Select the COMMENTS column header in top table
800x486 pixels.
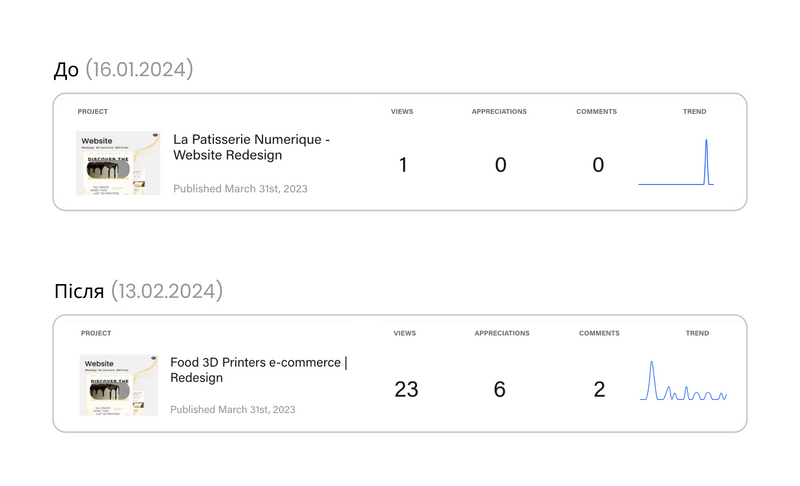tap(596, 111)
